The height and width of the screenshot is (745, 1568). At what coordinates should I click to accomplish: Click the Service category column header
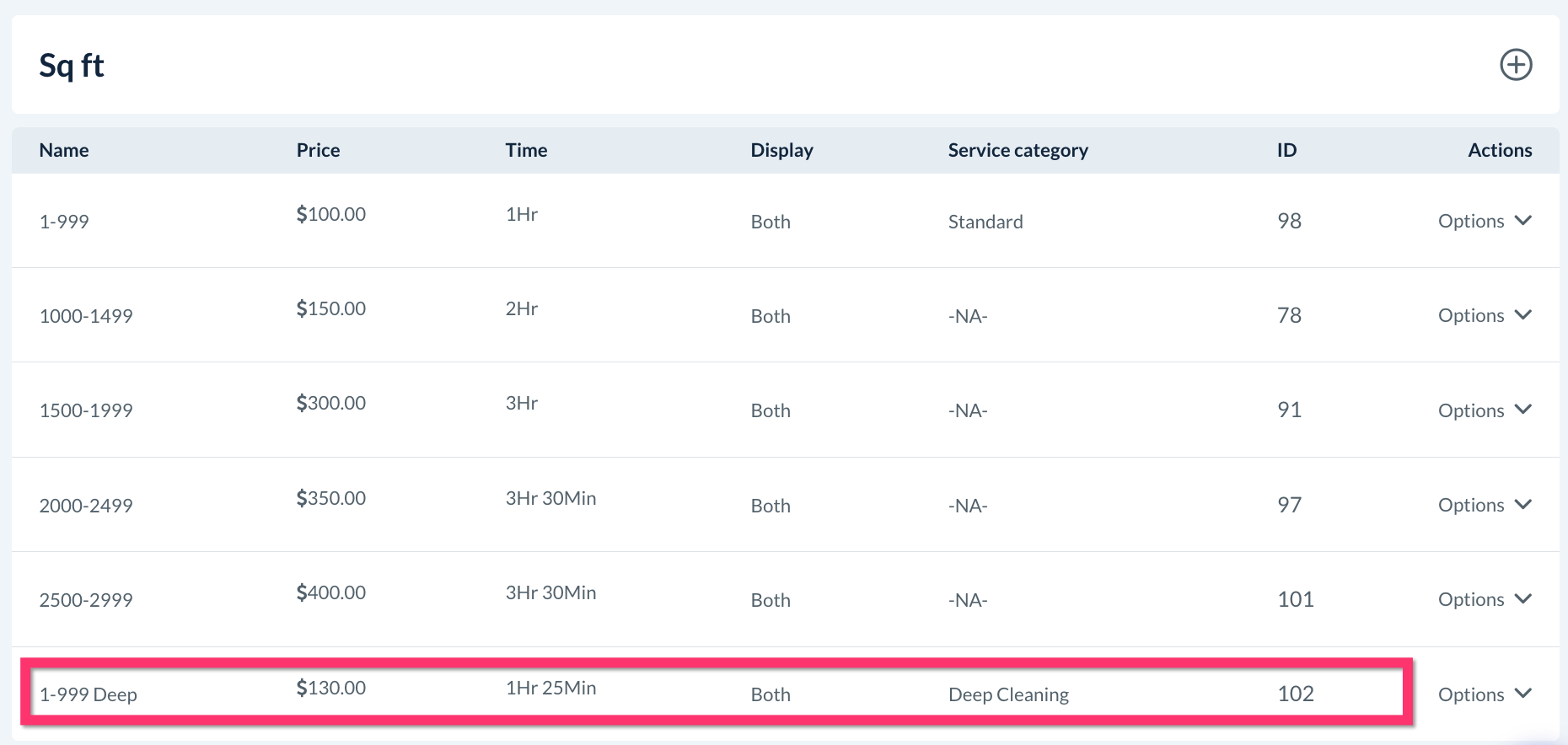click(1018, 150)
